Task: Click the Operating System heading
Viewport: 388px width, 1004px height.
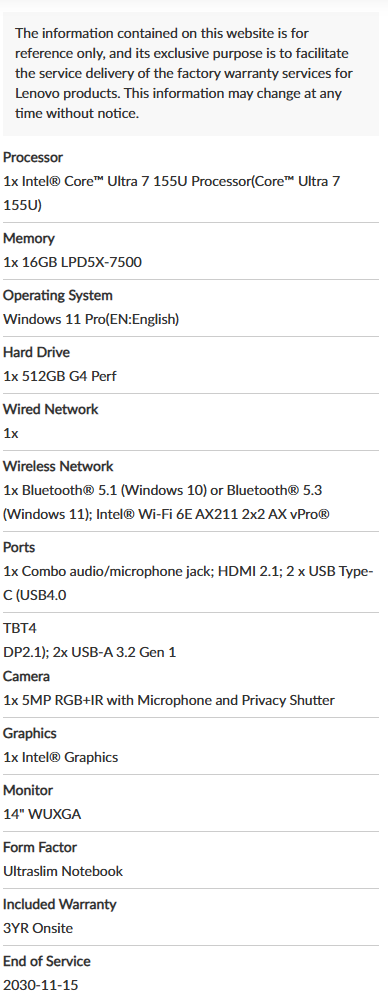Action: 58,296
